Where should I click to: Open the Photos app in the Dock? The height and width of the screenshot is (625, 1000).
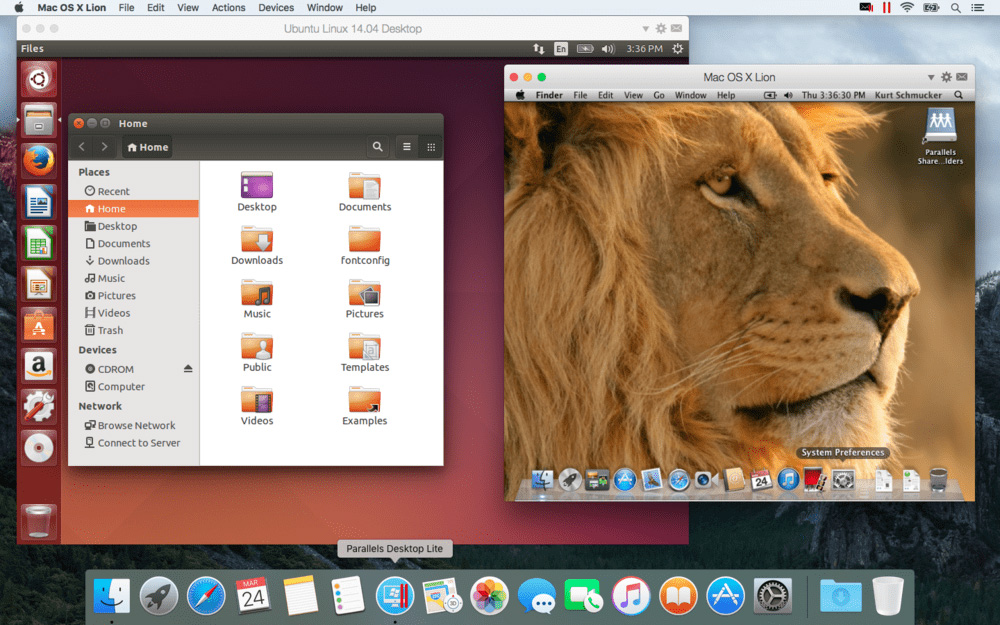coord(490,596)
